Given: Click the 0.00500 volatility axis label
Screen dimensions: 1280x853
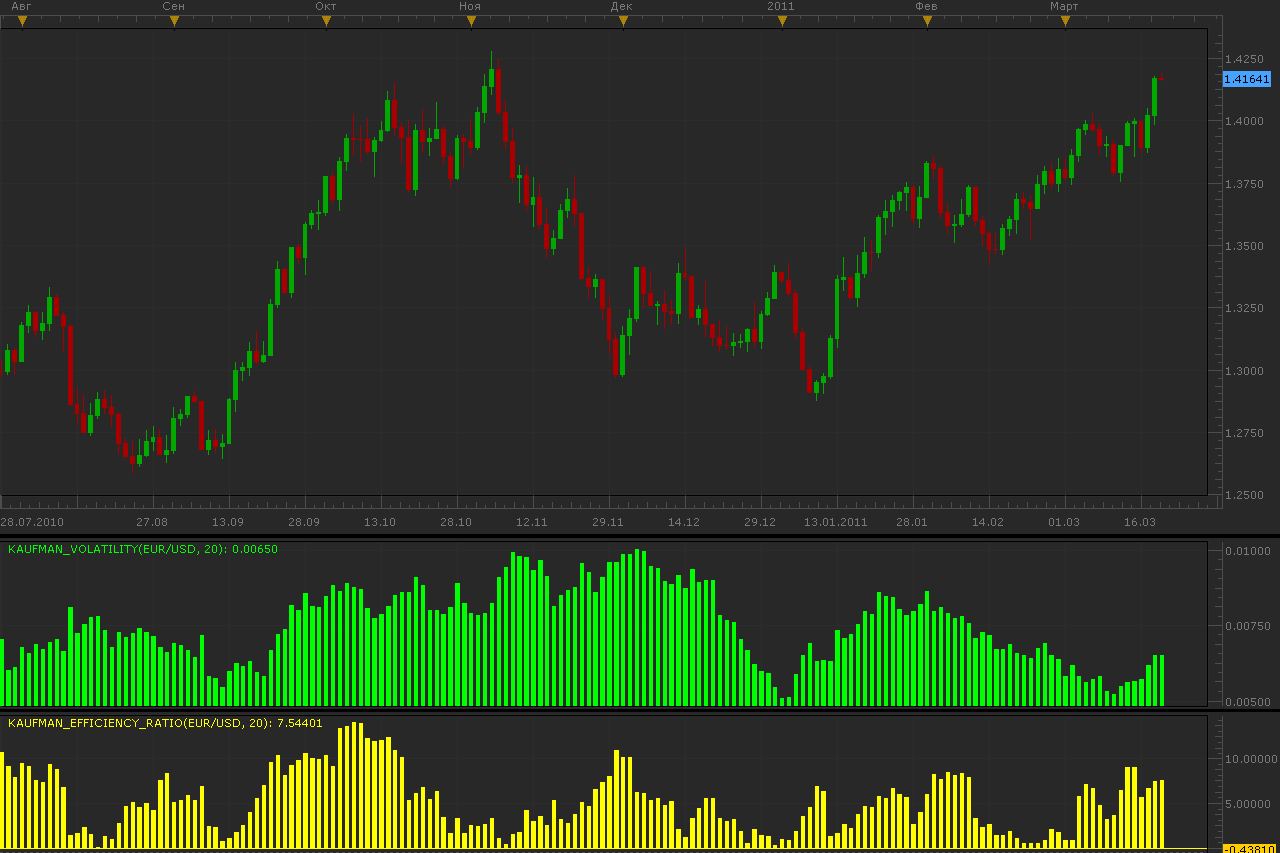Looking at the screenshot, I should [1247, 702].
